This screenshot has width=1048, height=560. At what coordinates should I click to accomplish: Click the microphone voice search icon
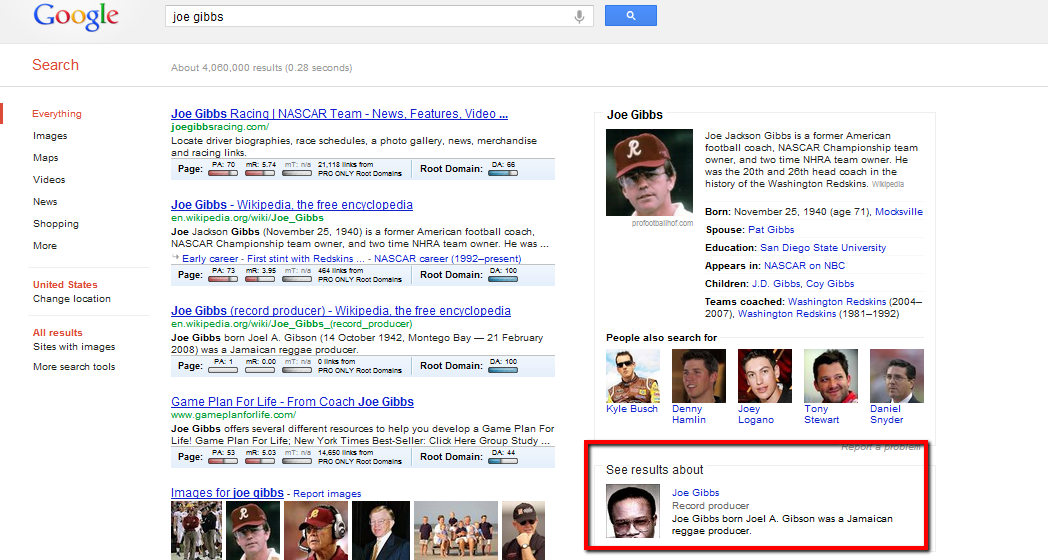[x=579, y=17]
